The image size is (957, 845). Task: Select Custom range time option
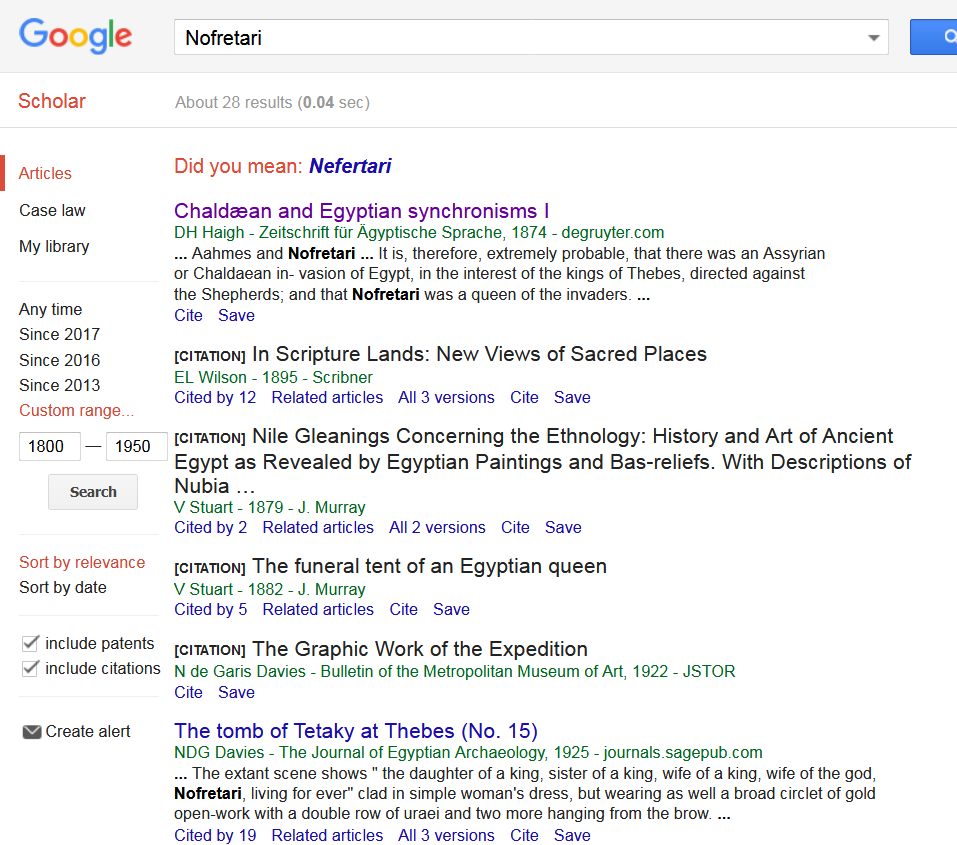click(x=76, y=410)
